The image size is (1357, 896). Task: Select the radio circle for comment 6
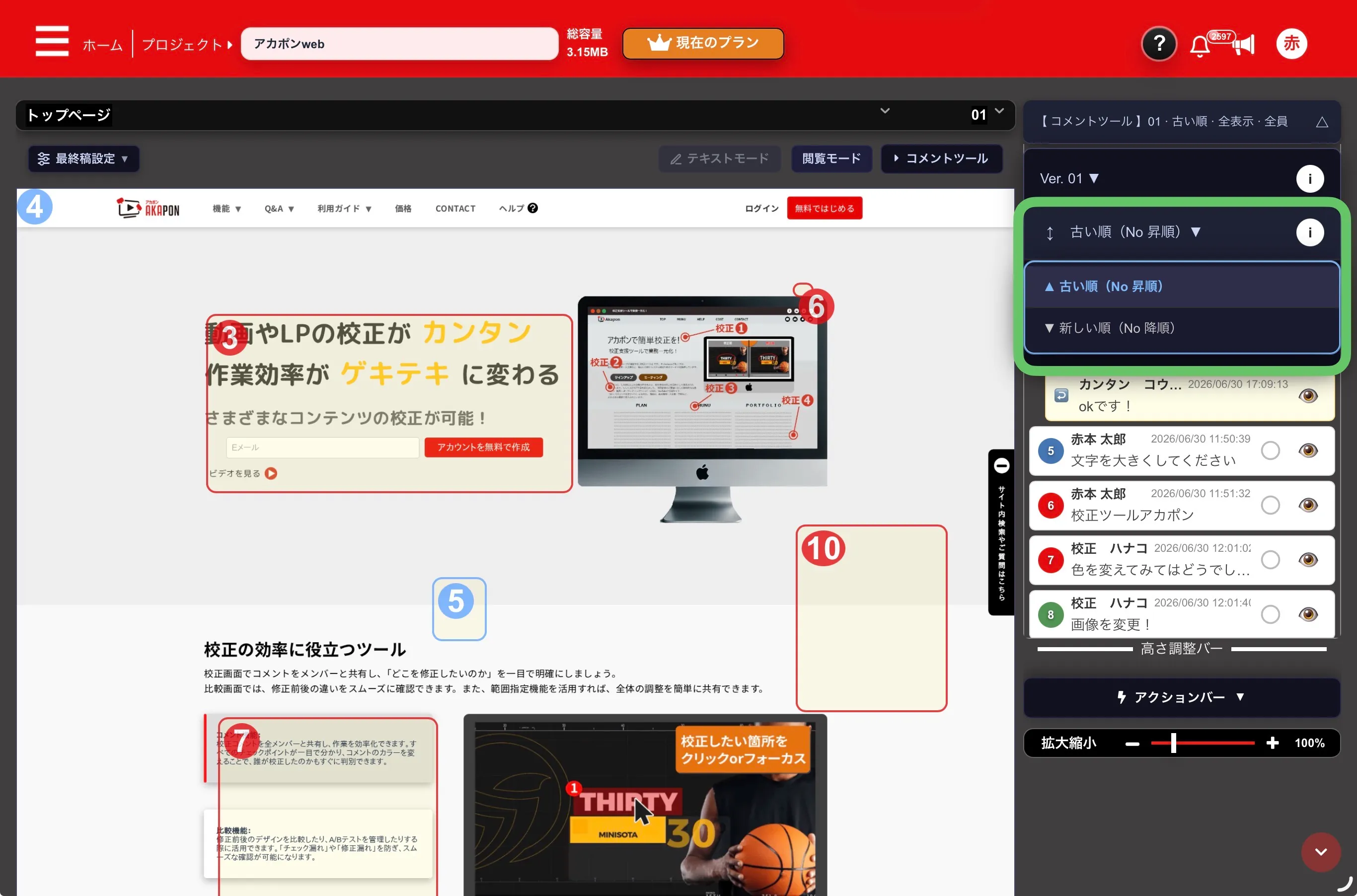coord(1270,505)
